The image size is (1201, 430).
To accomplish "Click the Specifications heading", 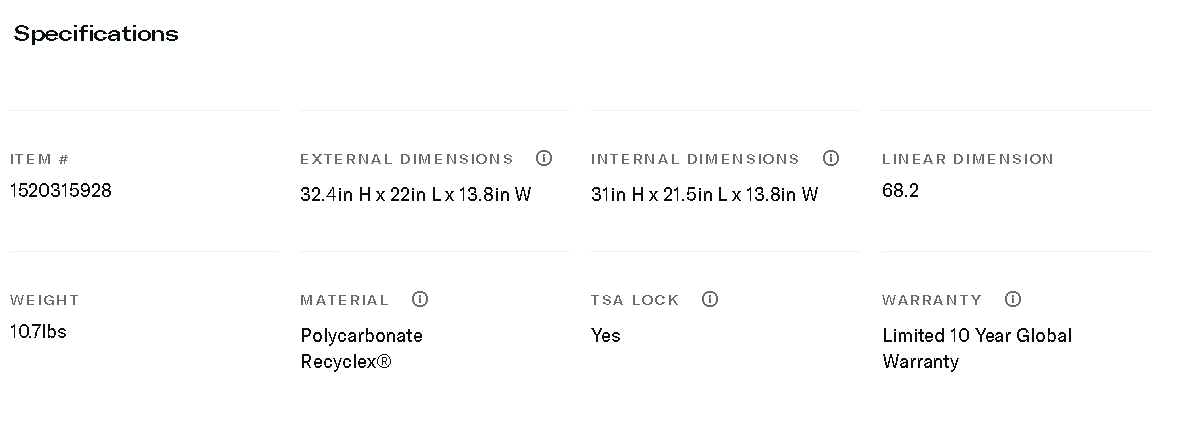I will pos(96,34).
